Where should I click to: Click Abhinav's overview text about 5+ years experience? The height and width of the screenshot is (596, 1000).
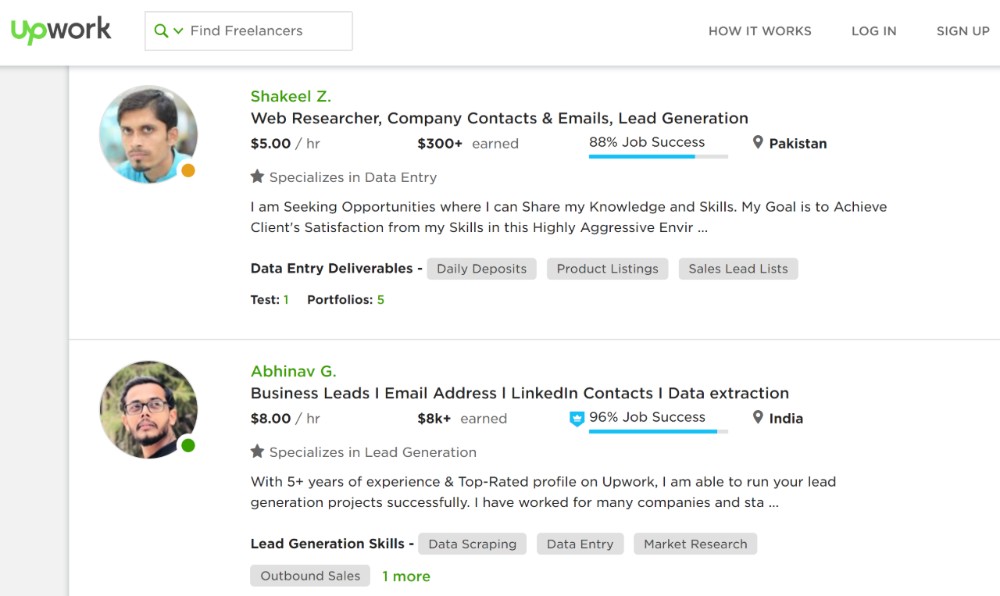click(x=543, y=491)
